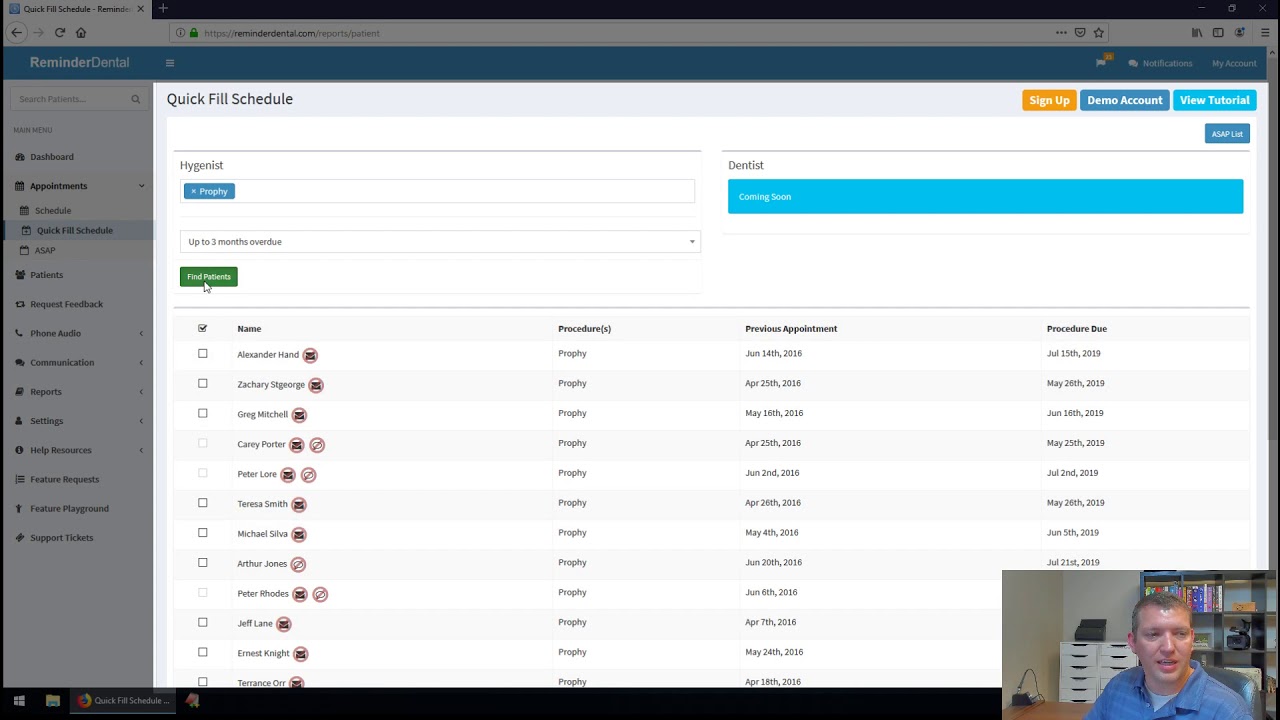
Task: Open Support Tickets in the sidebar
Action: coord(61,538)
